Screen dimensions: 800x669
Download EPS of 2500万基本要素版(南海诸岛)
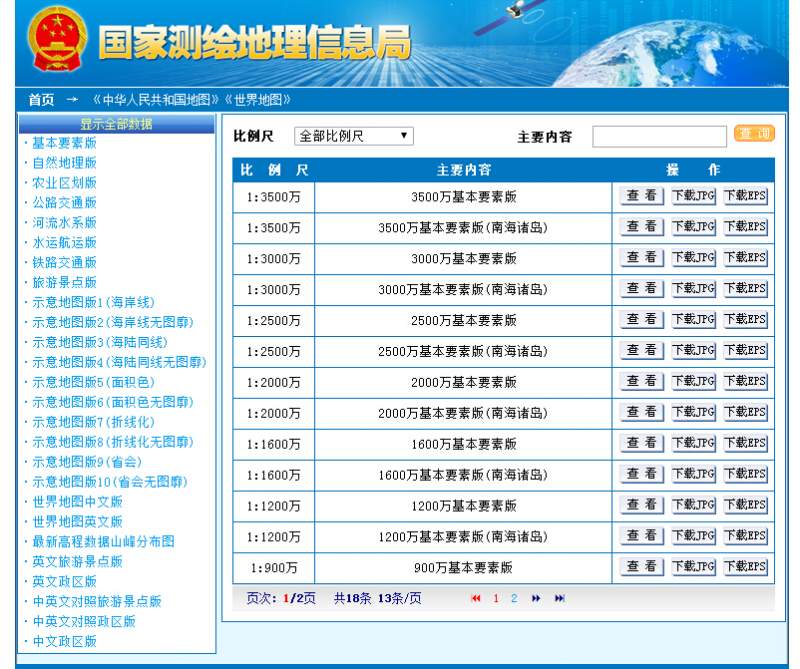[x=745, y=351]
